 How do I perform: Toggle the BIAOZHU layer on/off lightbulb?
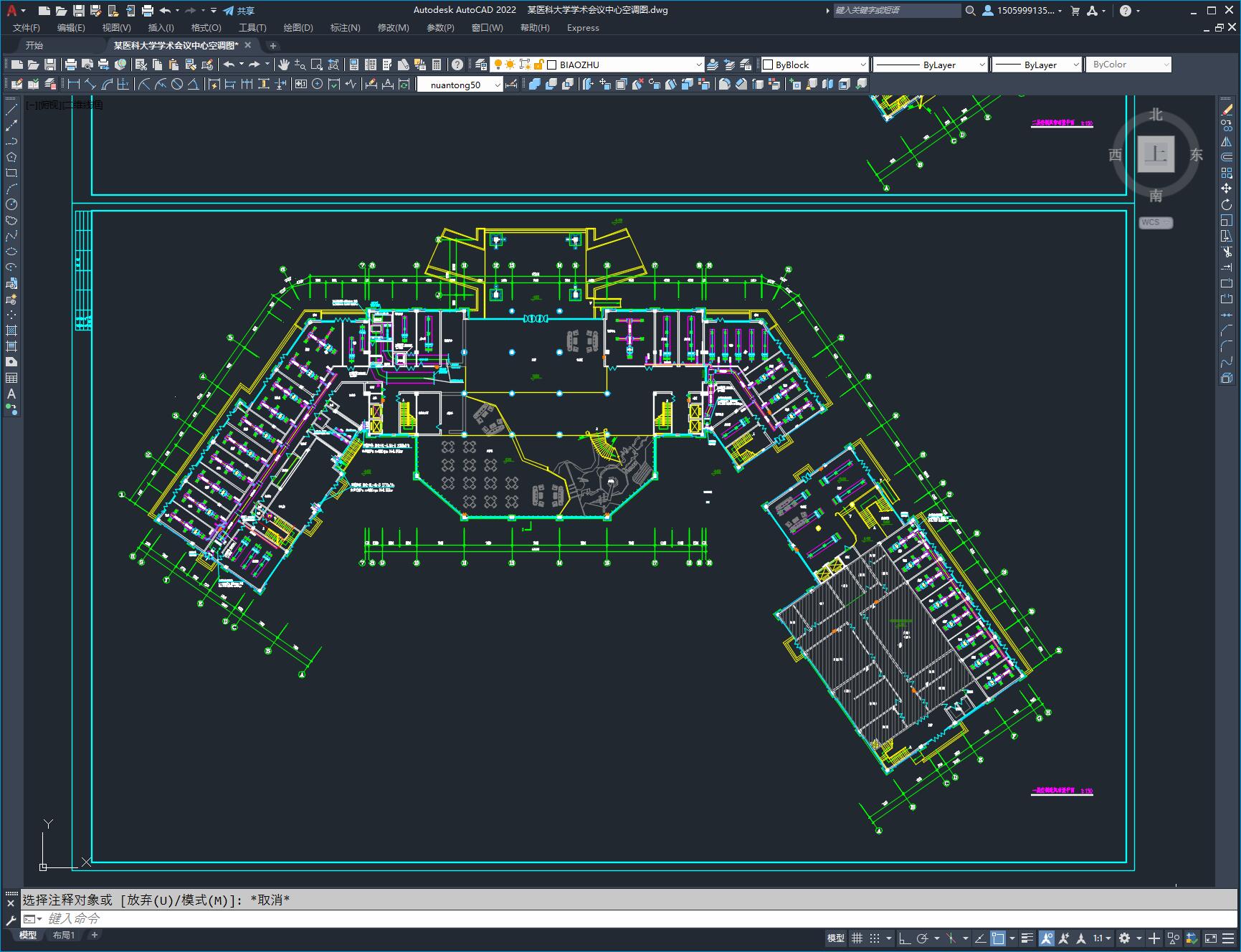498,65
